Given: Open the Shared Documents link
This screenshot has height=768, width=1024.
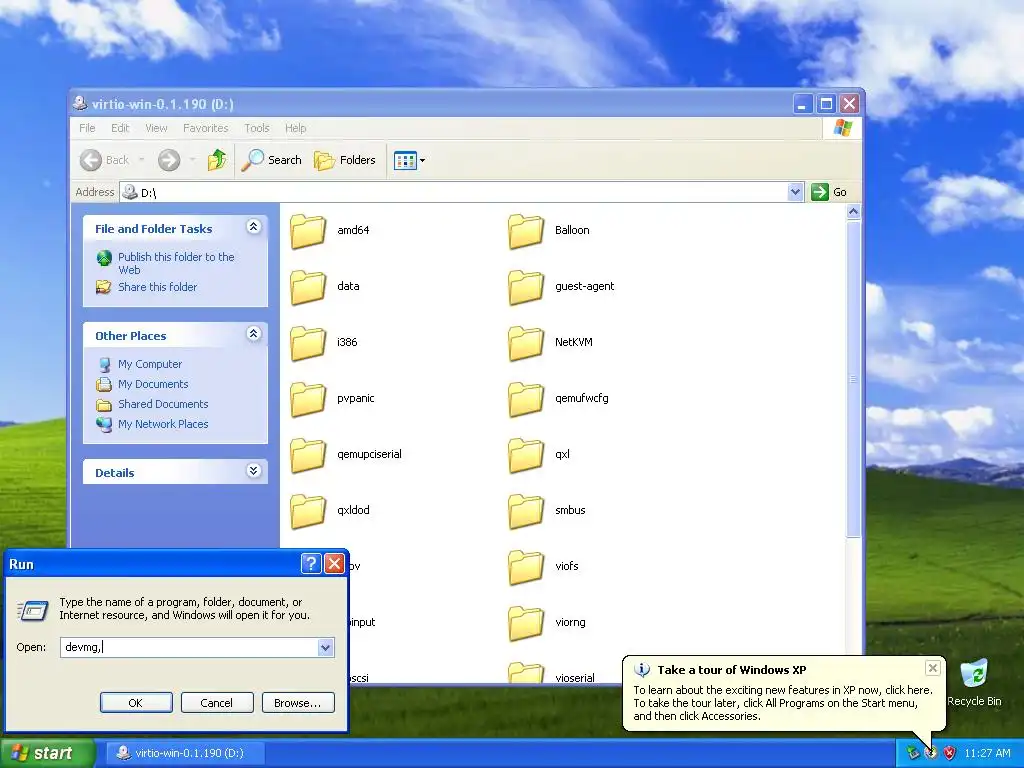Looking at the screenshot, I should 163,404.
